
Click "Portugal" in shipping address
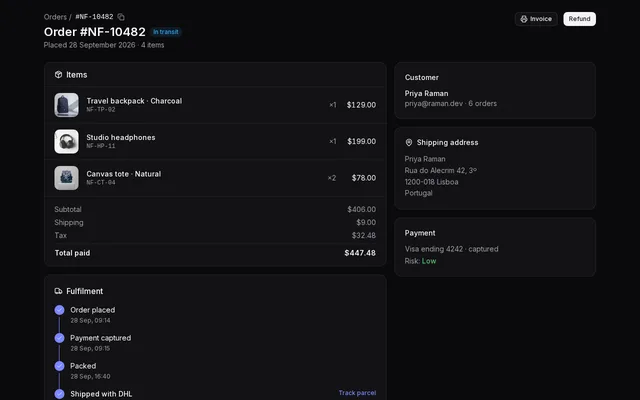[x=418, y=193]
